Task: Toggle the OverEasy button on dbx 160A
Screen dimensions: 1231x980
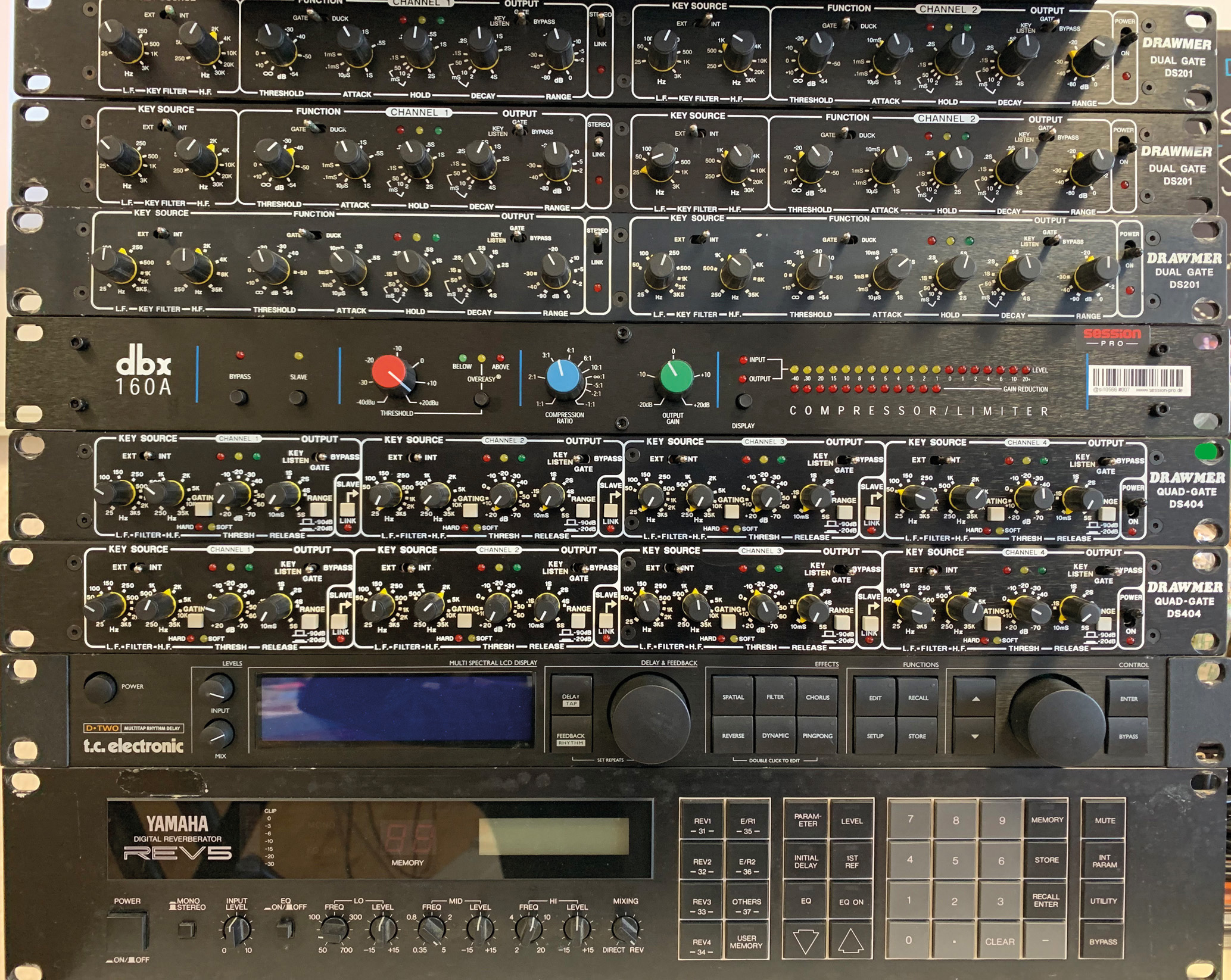Action: pyautogui.click(x=481, y=400)
